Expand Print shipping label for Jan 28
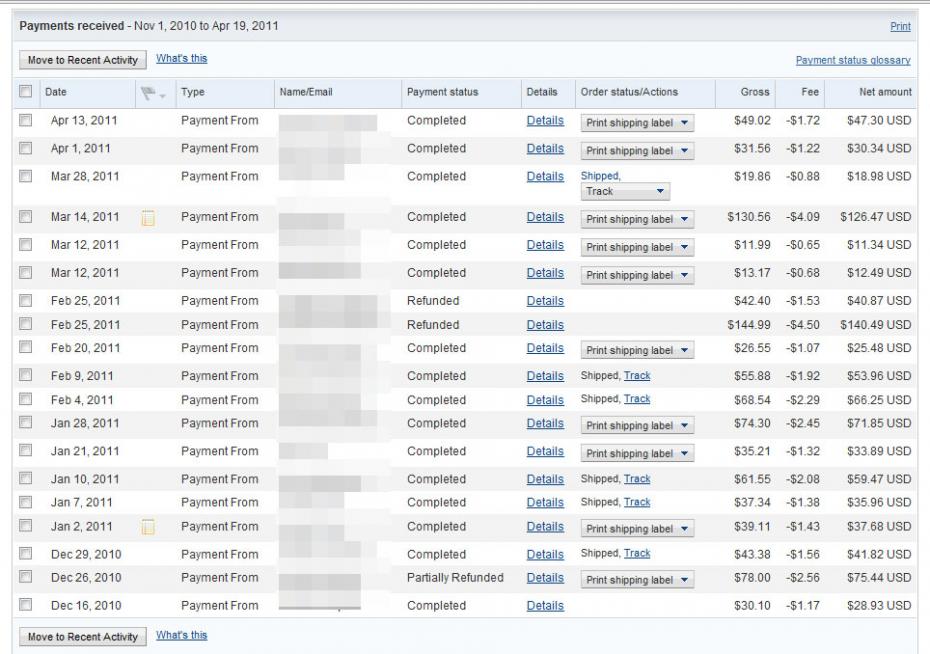Image resolution: width=930 pixels, height=654 pixels. tap(637, 426)
